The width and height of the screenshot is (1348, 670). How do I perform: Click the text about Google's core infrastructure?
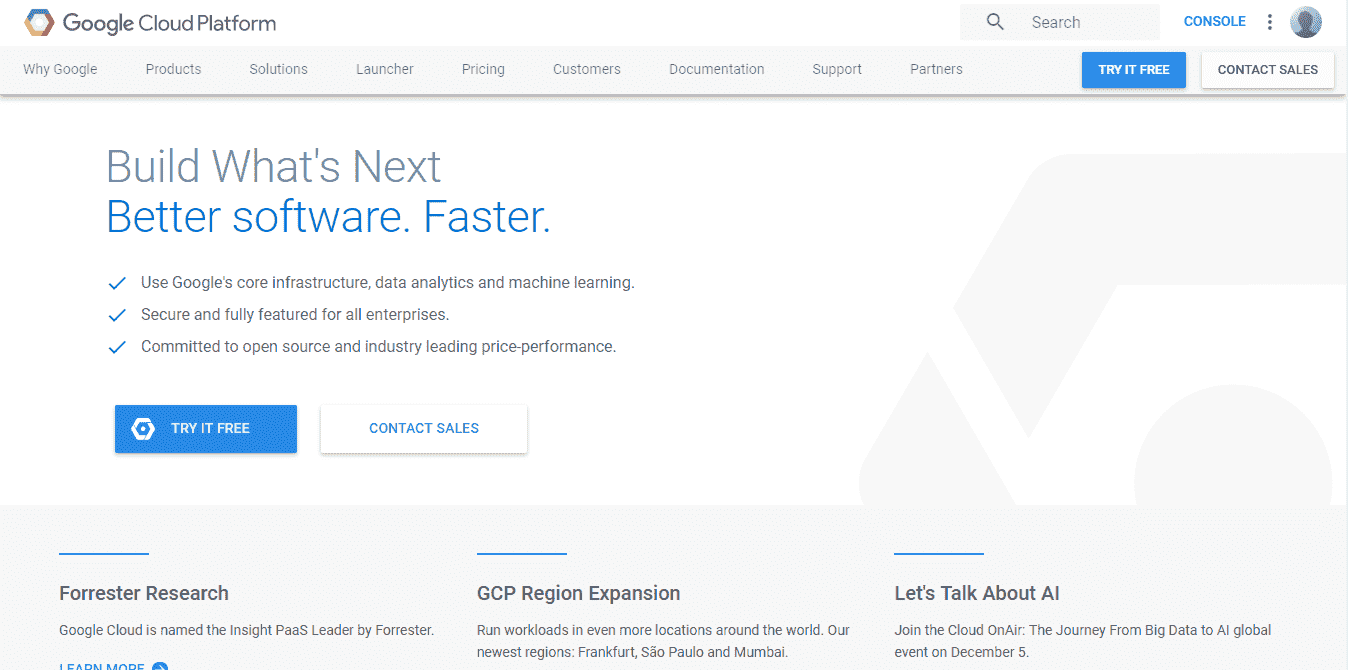point(388,283)
